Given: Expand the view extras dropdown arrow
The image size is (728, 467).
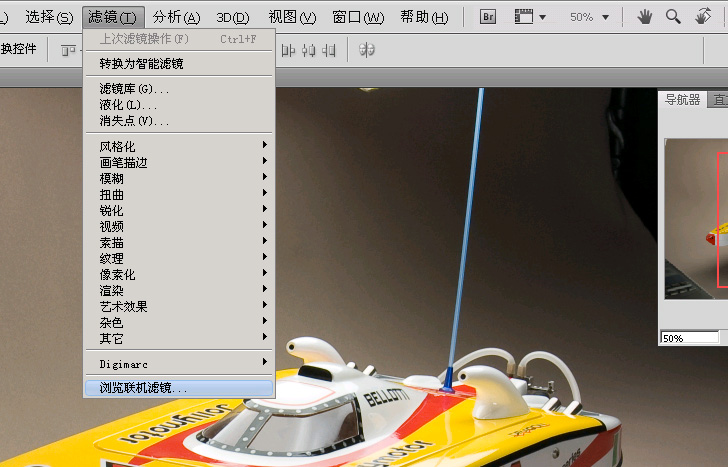Looking at the screenshot, I should 542,18.
